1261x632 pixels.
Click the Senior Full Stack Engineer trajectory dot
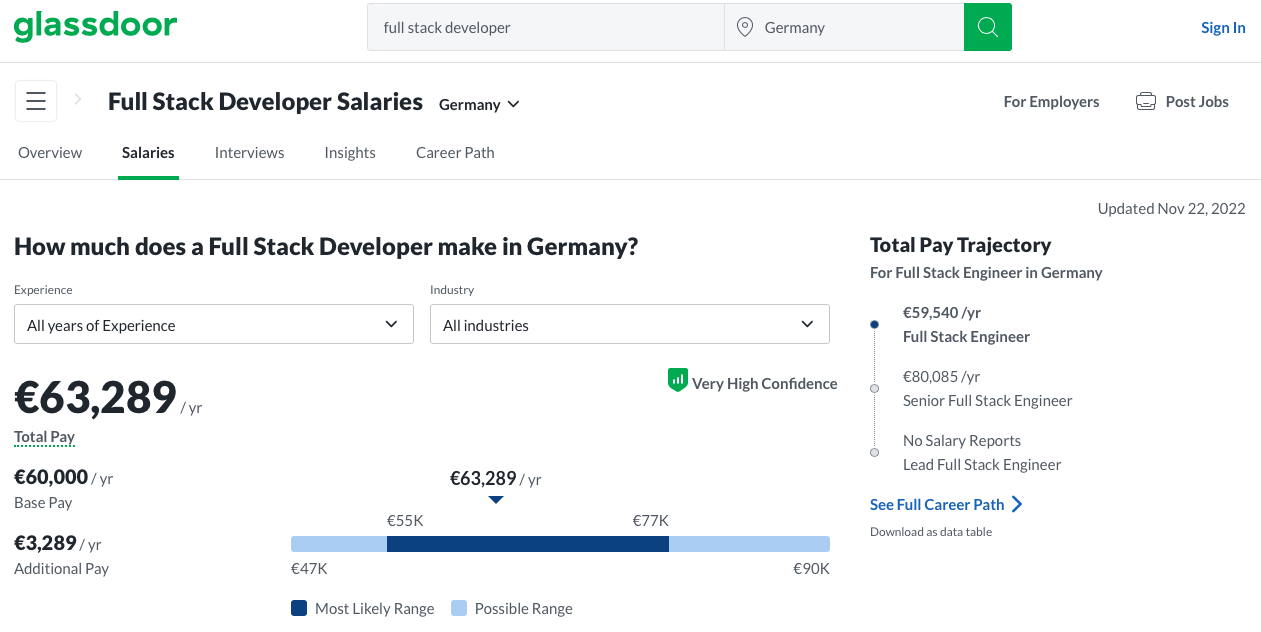875,388
